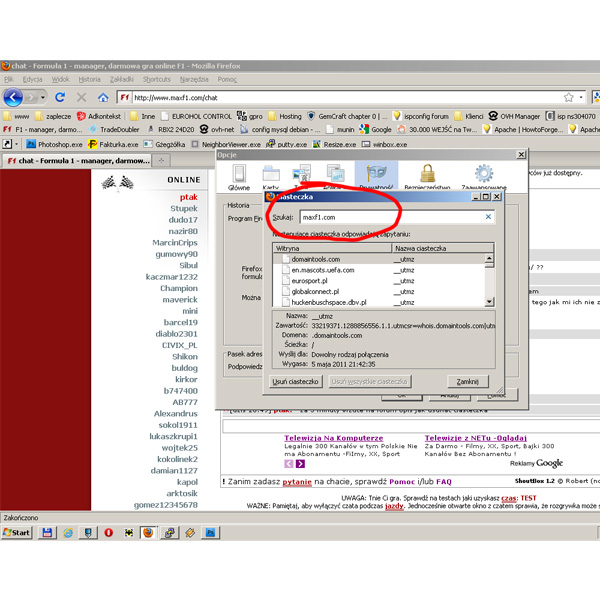Click the Zamknij button
Viewport: 600px width, 600px height.
pos(468,382)
